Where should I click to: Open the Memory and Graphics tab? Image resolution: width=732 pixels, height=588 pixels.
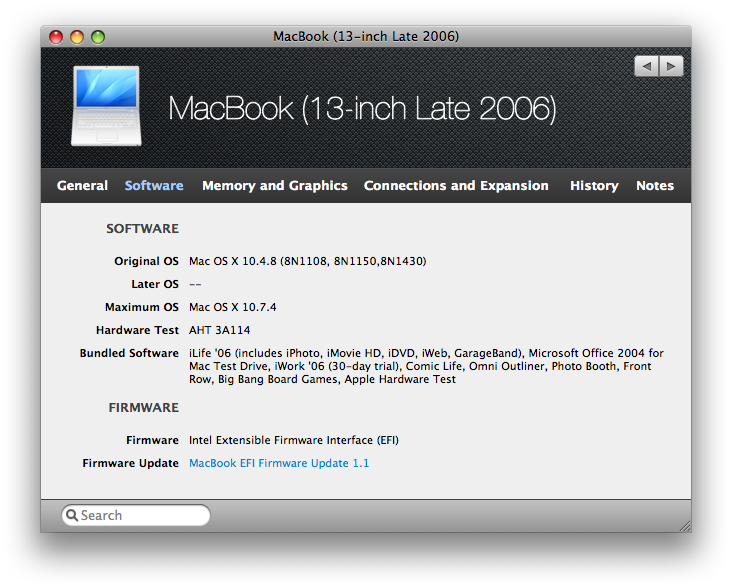tap(275, 186)
